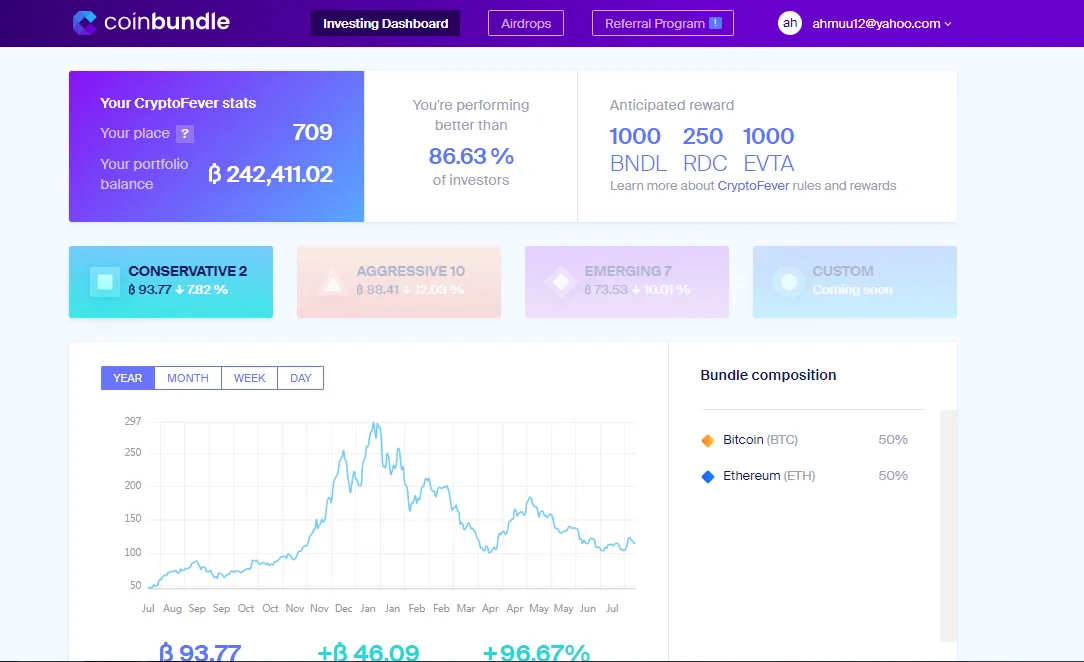
Task: Click the 86.63 % performance figure
Action: tap(471, 156)
